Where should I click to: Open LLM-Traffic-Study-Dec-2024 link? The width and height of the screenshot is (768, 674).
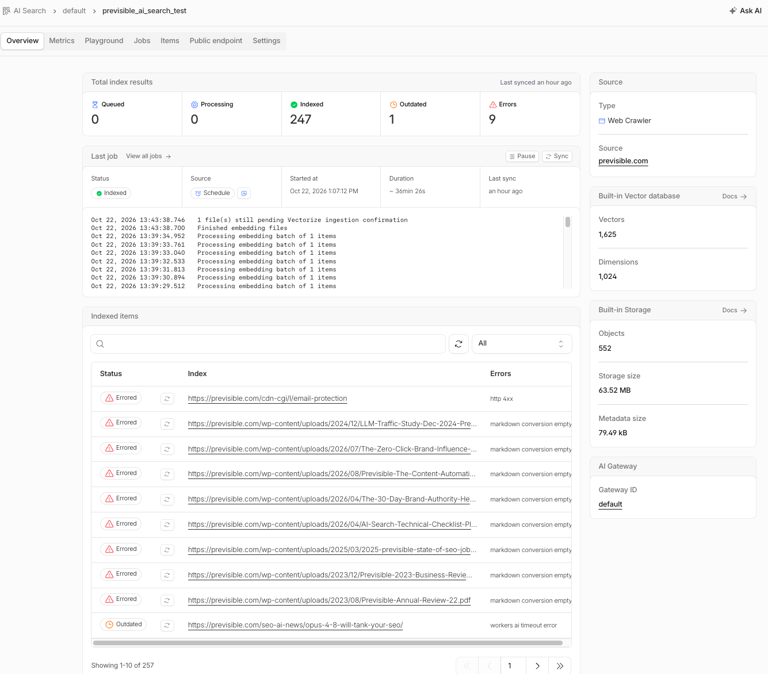pos(332,424)
